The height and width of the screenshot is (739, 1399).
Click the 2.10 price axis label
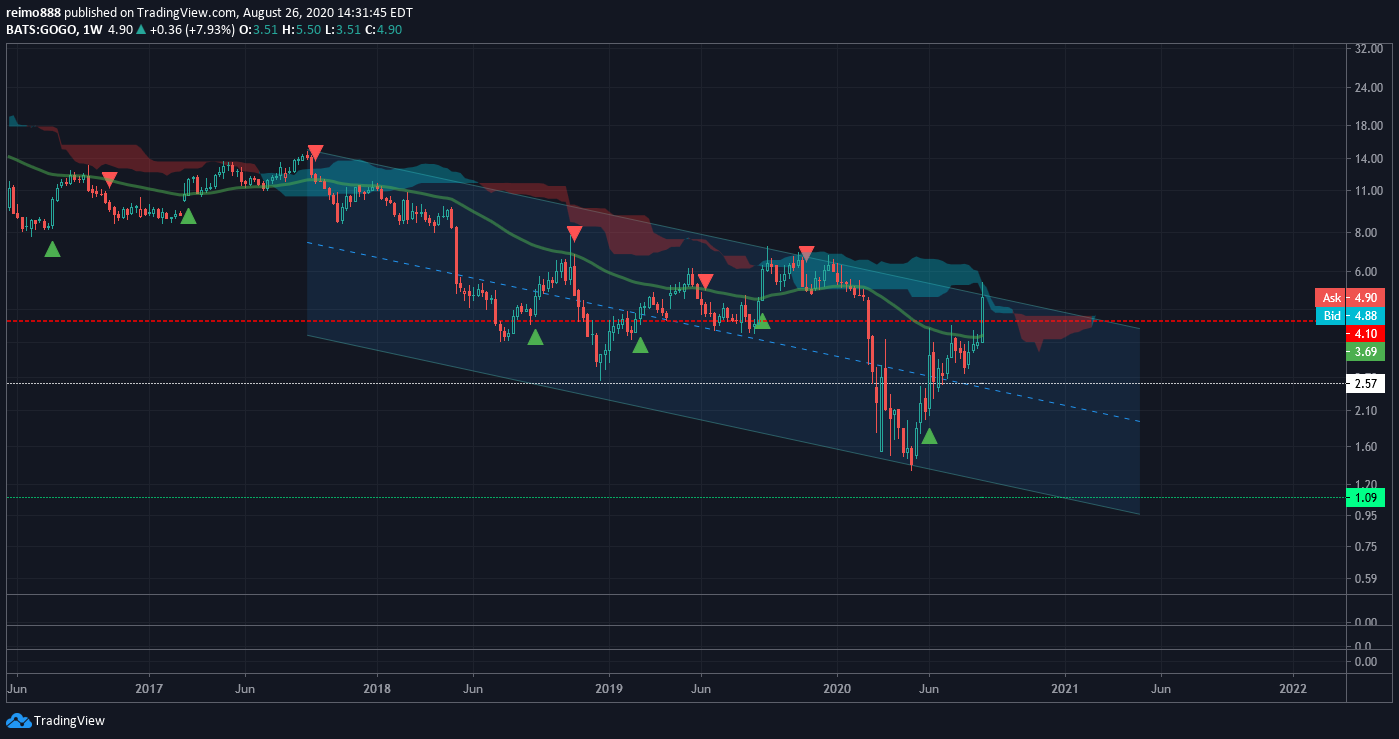click(x=1368, y=410)
